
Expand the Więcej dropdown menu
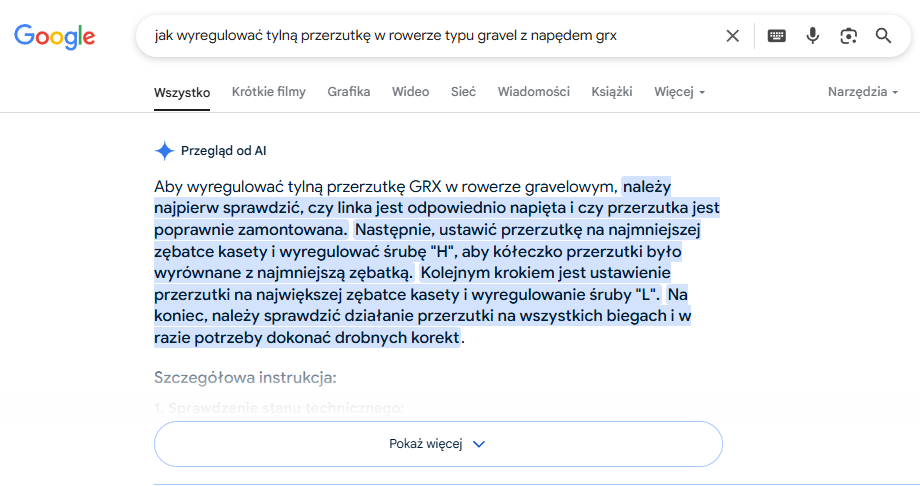(x=679, y=92)
